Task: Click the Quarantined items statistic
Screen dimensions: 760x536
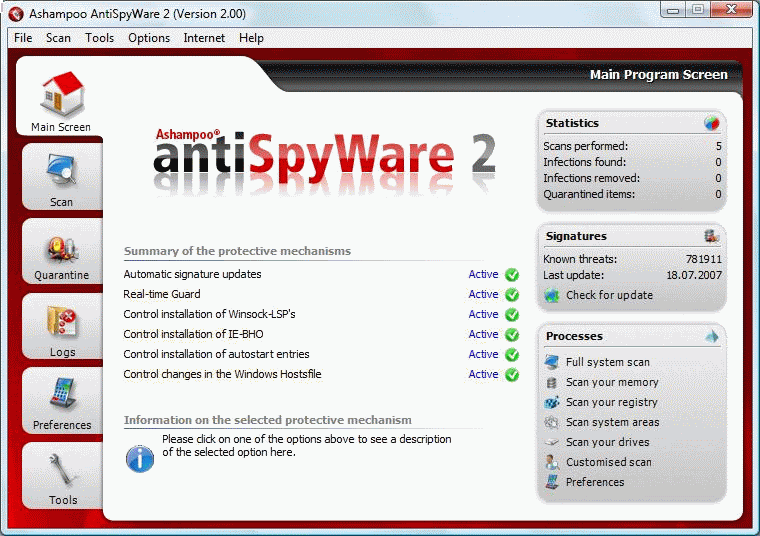Action: [632, 194]
